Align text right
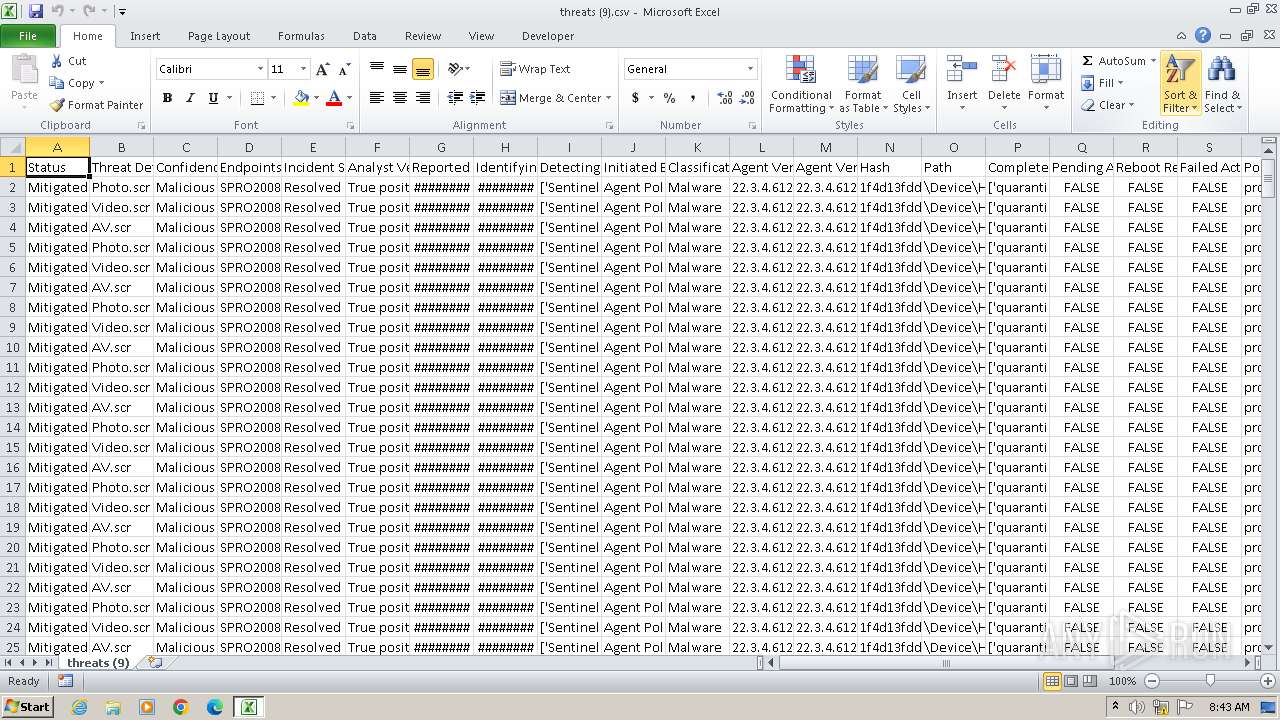 423,98
